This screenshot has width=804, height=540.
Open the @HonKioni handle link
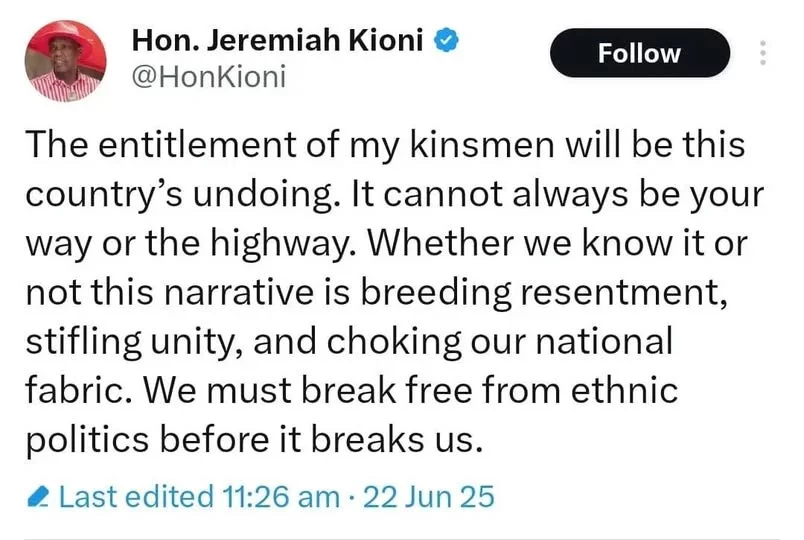[x=209, y=77]
